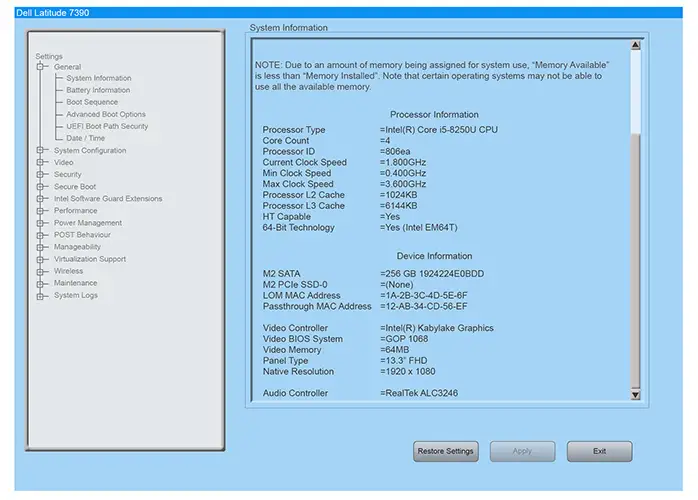Click the Apply button

(x=523, y=451)
